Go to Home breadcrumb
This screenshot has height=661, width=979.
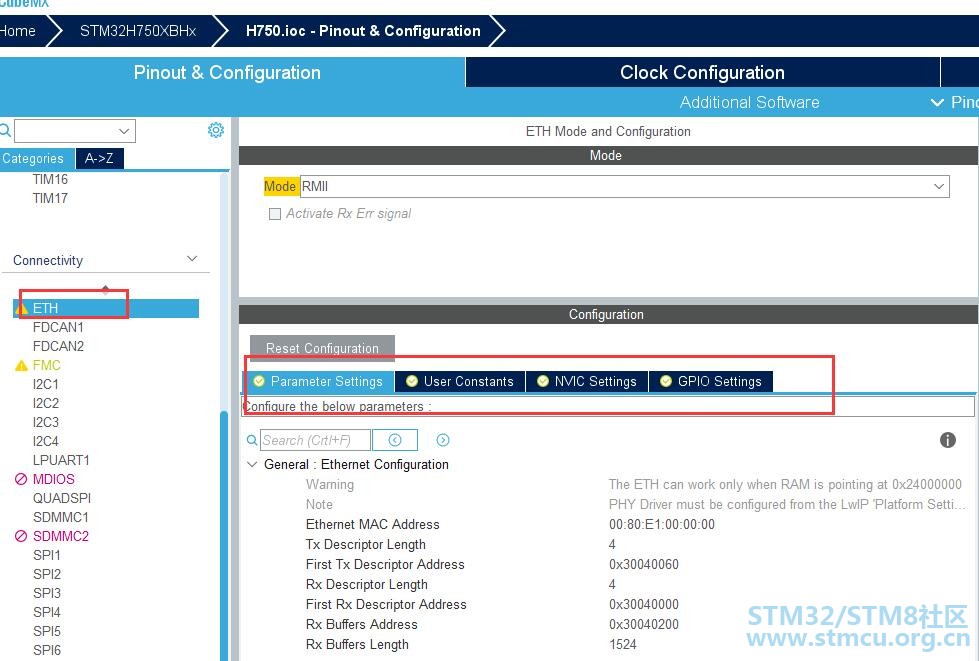[x=17, y=31]
